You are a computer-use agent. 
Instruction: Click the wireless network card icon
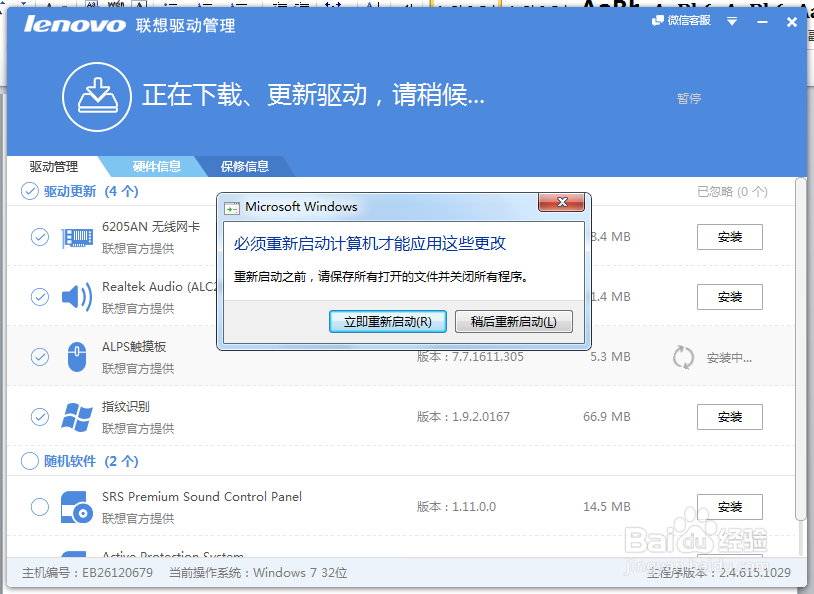coord(77,238)
